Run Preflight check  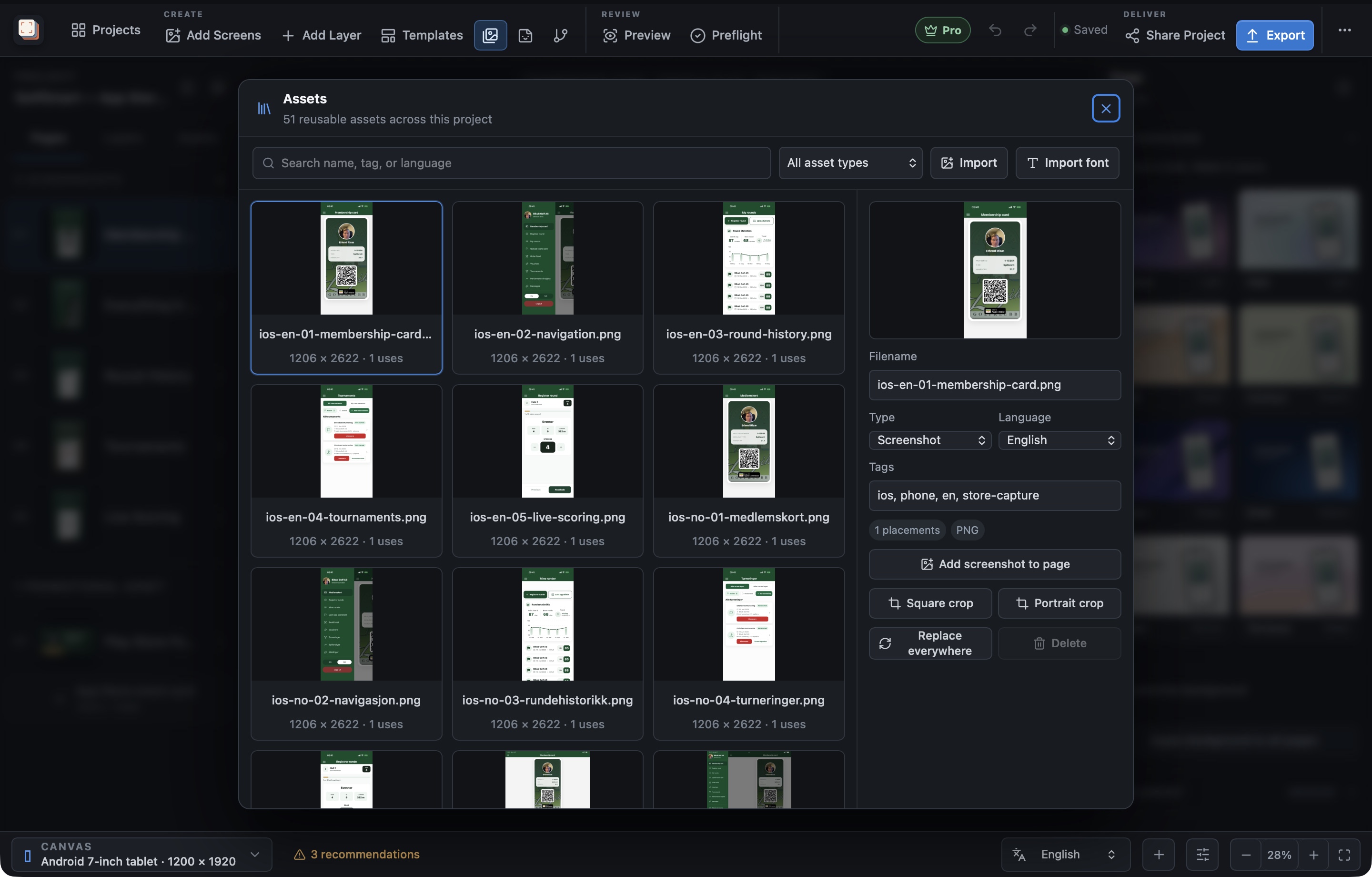[x=726, y=35]
